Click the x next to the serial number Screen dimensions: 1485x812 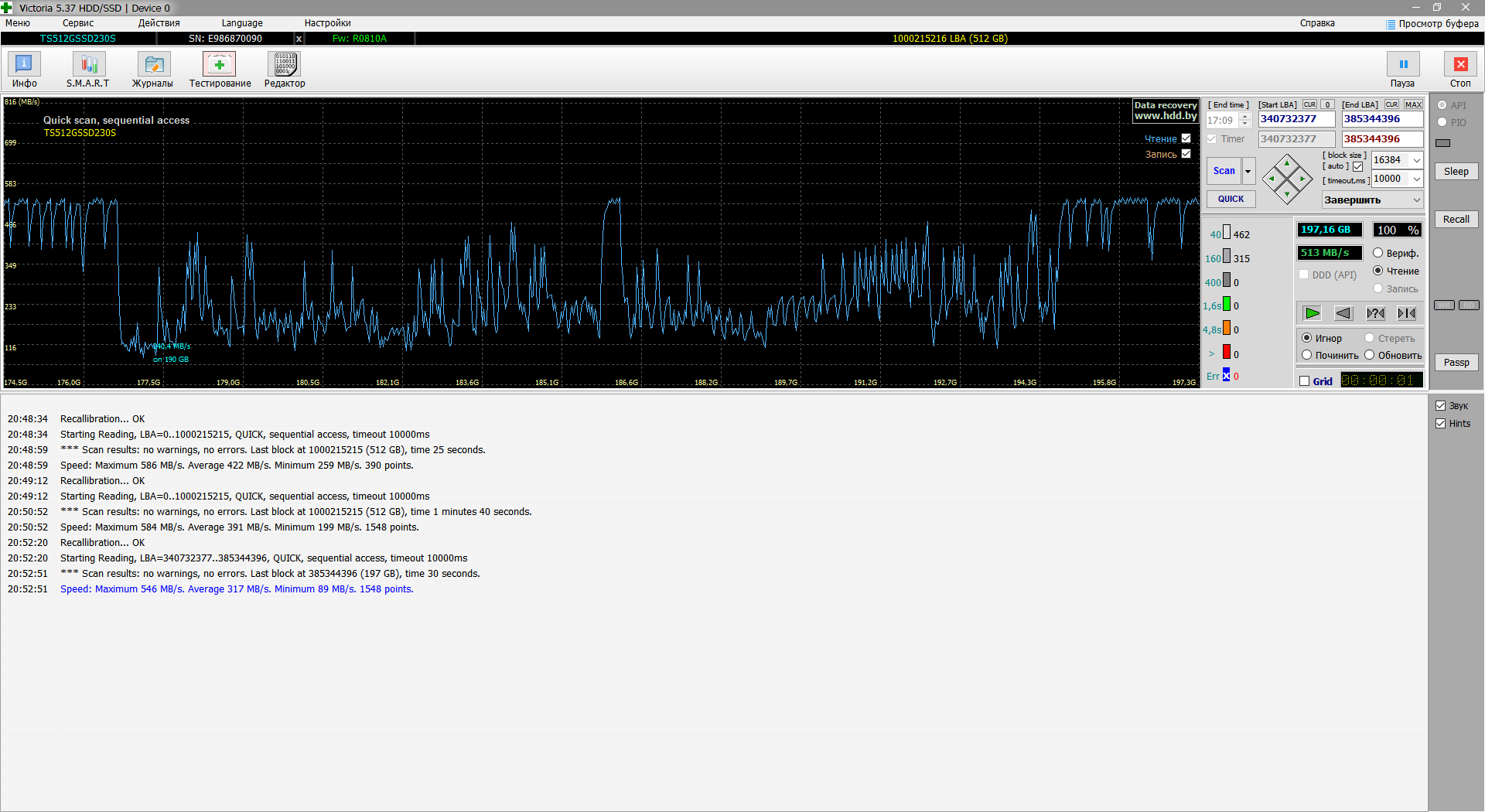[x=299, y=39]
